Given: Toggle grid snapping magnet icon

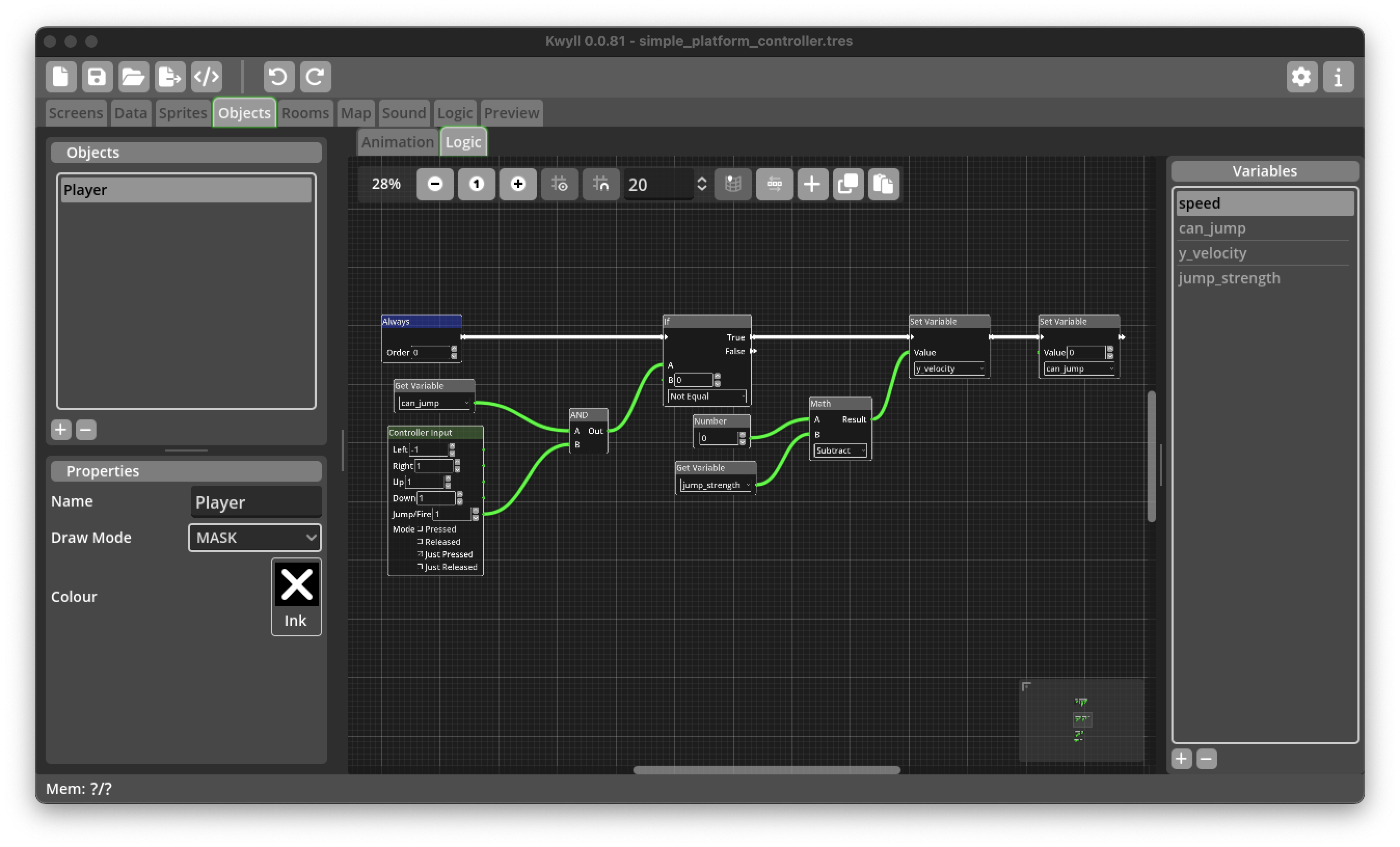Looking at the screenshot, I should click(601, 184).
